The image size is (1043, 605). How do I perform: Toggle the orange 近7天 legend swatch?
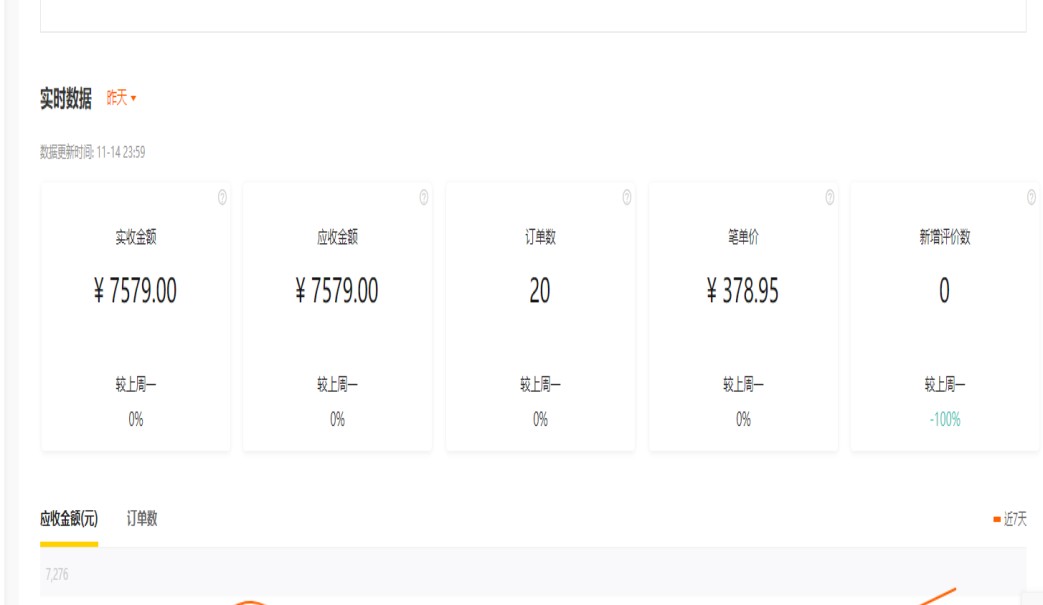point(997,519)
